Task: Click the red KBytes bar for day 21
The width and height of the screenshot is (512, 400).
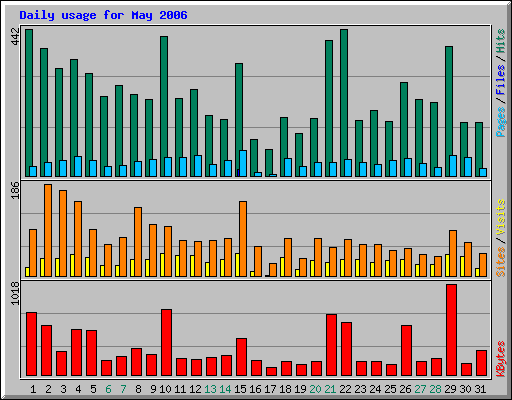Action: click(x=331, y=345)
